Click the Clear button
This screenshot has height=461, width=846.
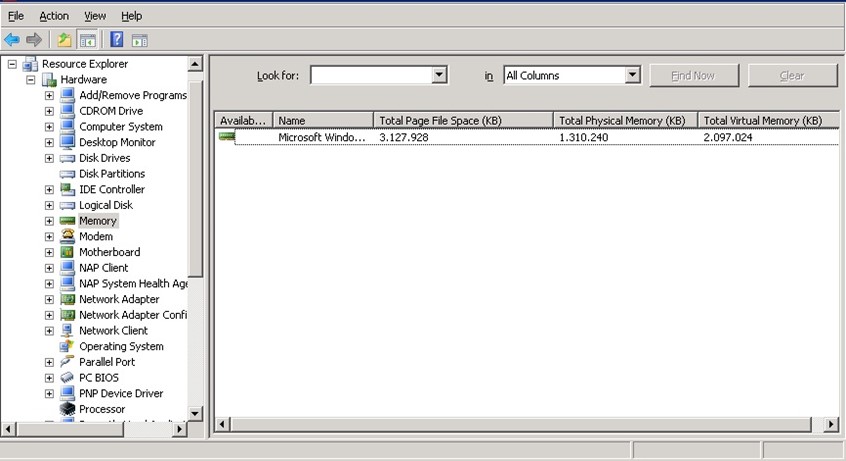[x=792, y=75]
